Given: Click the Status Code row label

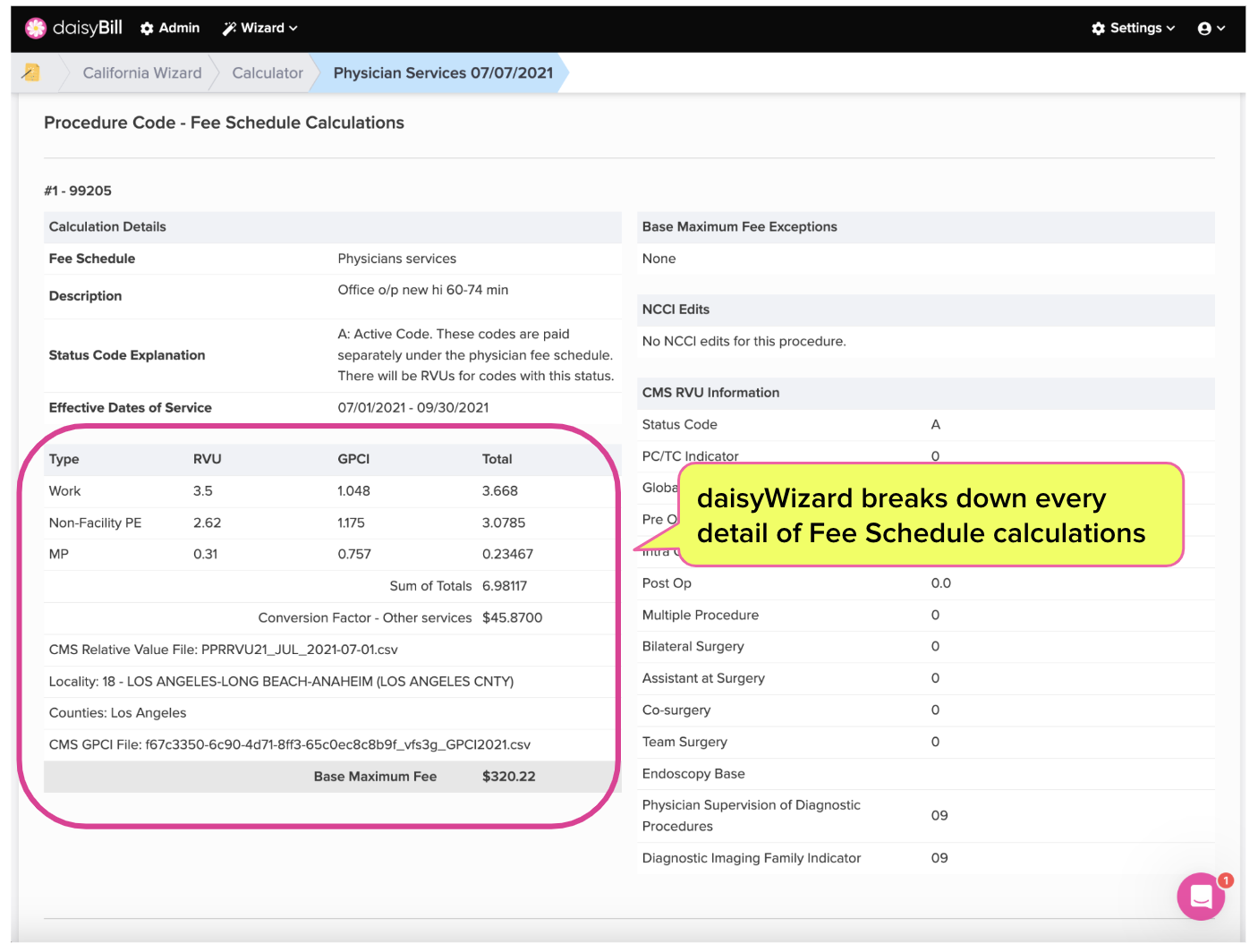Looking at the screenshot, I should [x=680, y=425].
